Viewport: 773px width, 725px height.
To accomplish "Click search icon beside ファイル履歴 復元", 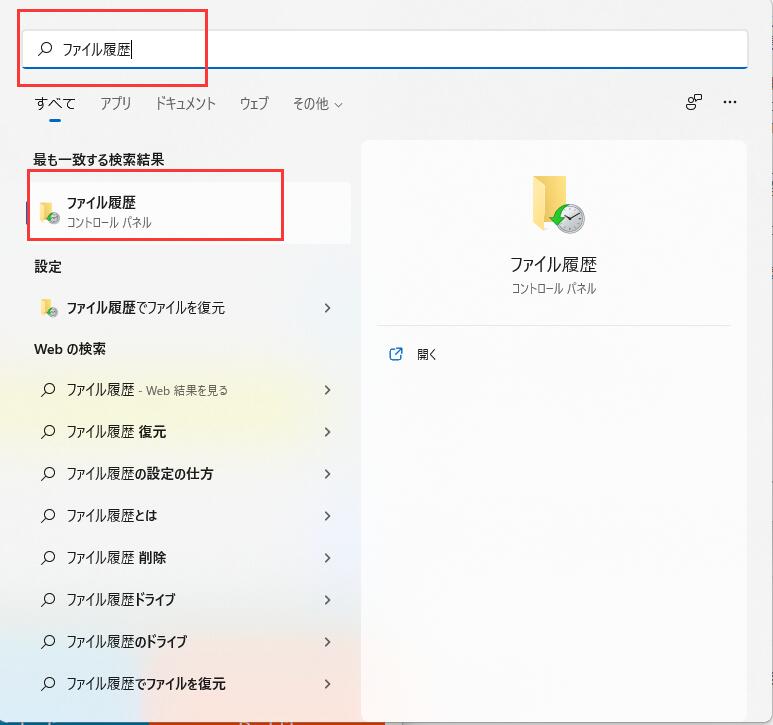I will pos(48,432).
